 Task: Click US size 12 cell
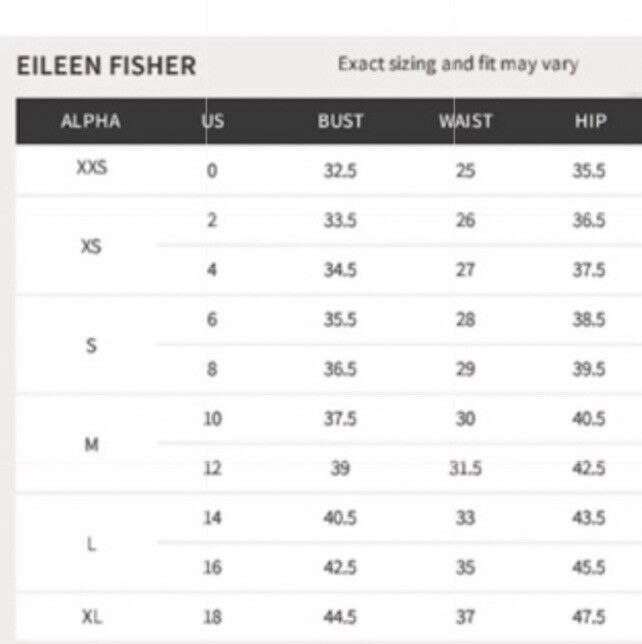tap(212, 468)
